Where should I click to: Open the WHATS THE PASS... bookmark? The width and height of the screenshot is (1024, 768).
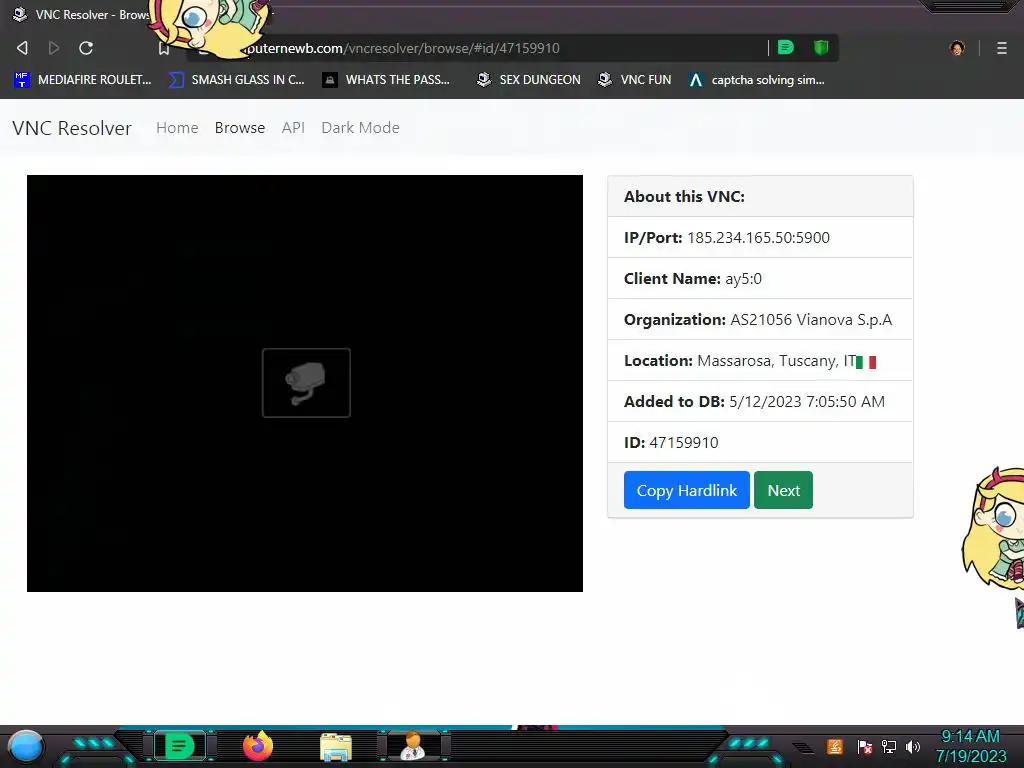[x=386, y=80]
